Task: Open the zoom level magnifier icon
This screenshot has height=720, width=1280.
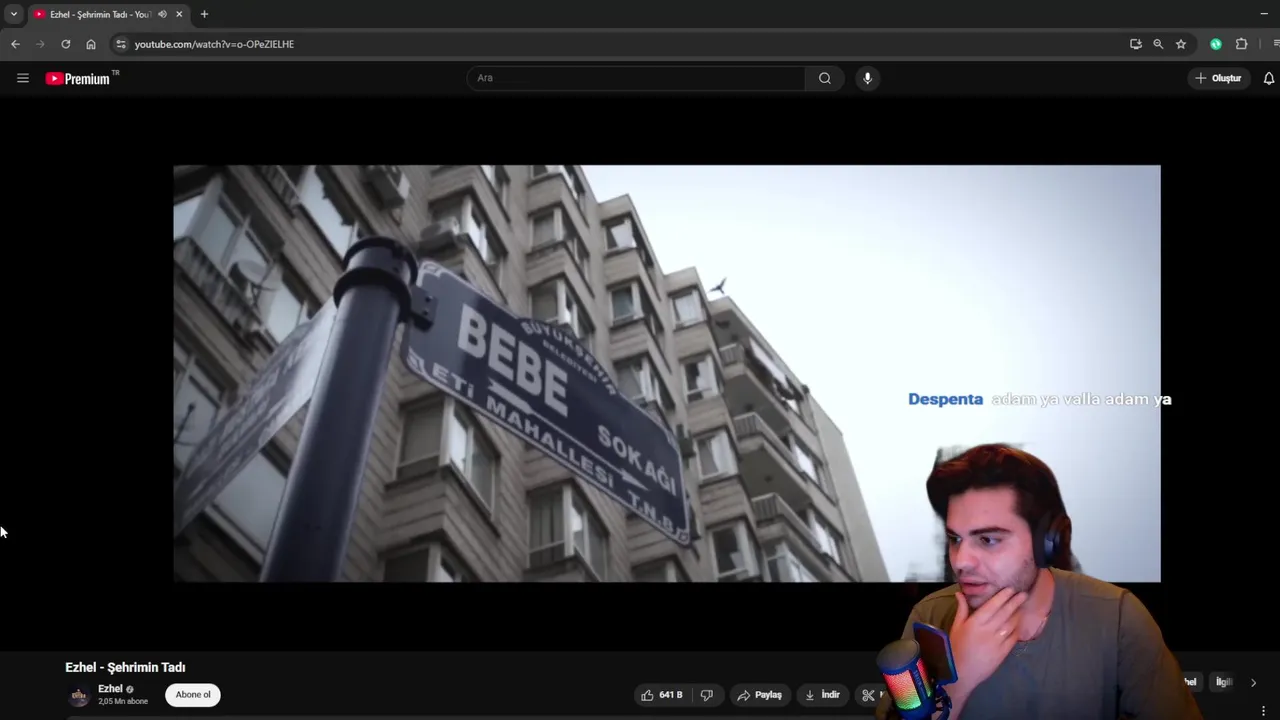Action: click(1158, 44)
